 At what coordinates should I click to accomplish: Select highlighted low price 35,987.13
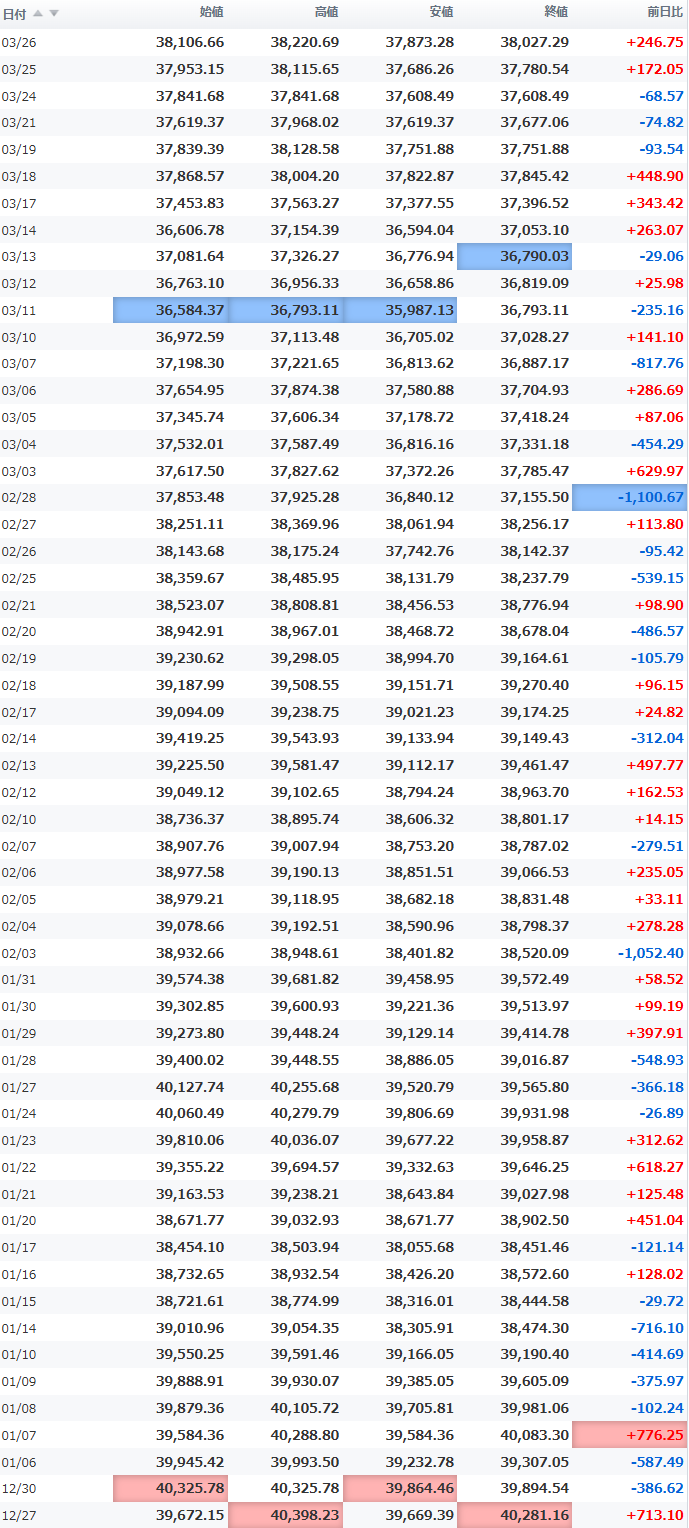click(x=400, y=310)
